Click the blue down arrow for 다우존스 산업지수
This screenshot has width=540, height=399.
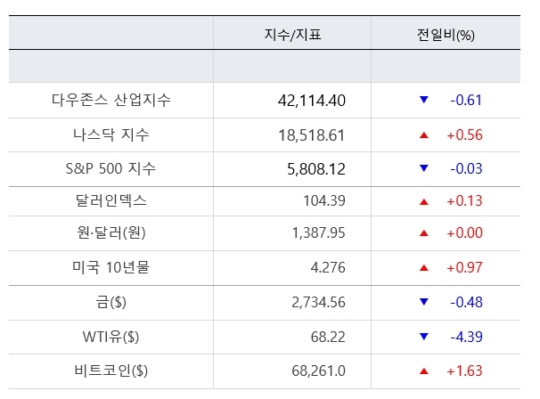[x=424, y=100]
